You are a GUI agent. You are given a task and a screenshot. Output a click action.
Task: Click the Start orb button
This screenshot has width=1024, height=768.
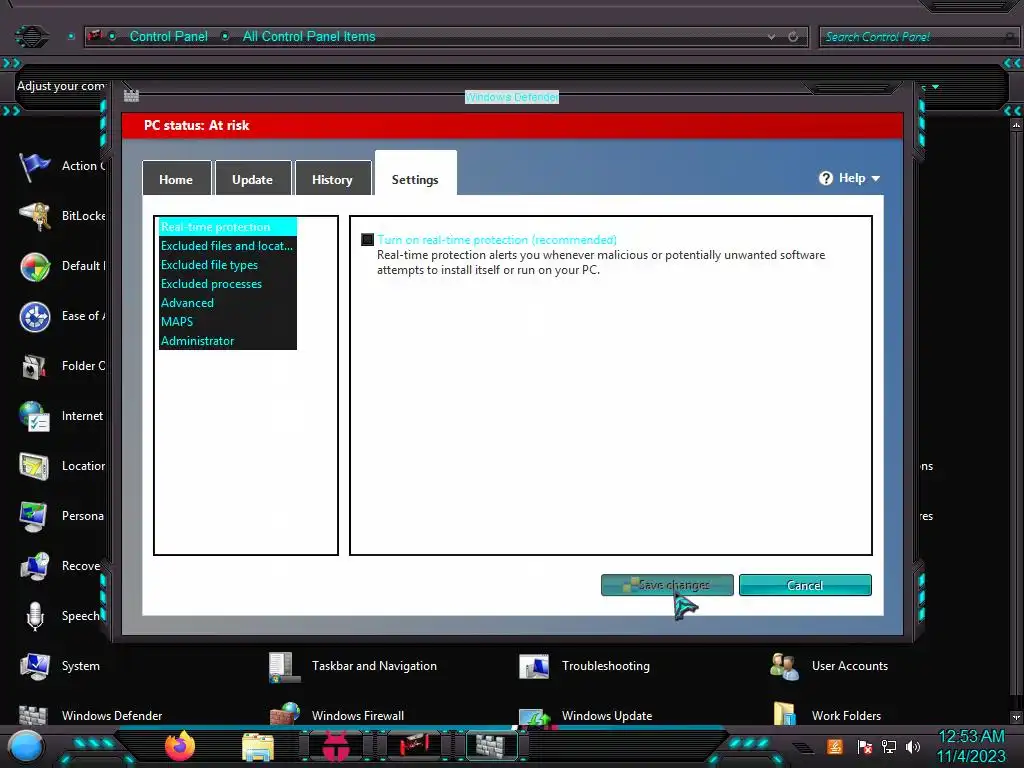26,746
